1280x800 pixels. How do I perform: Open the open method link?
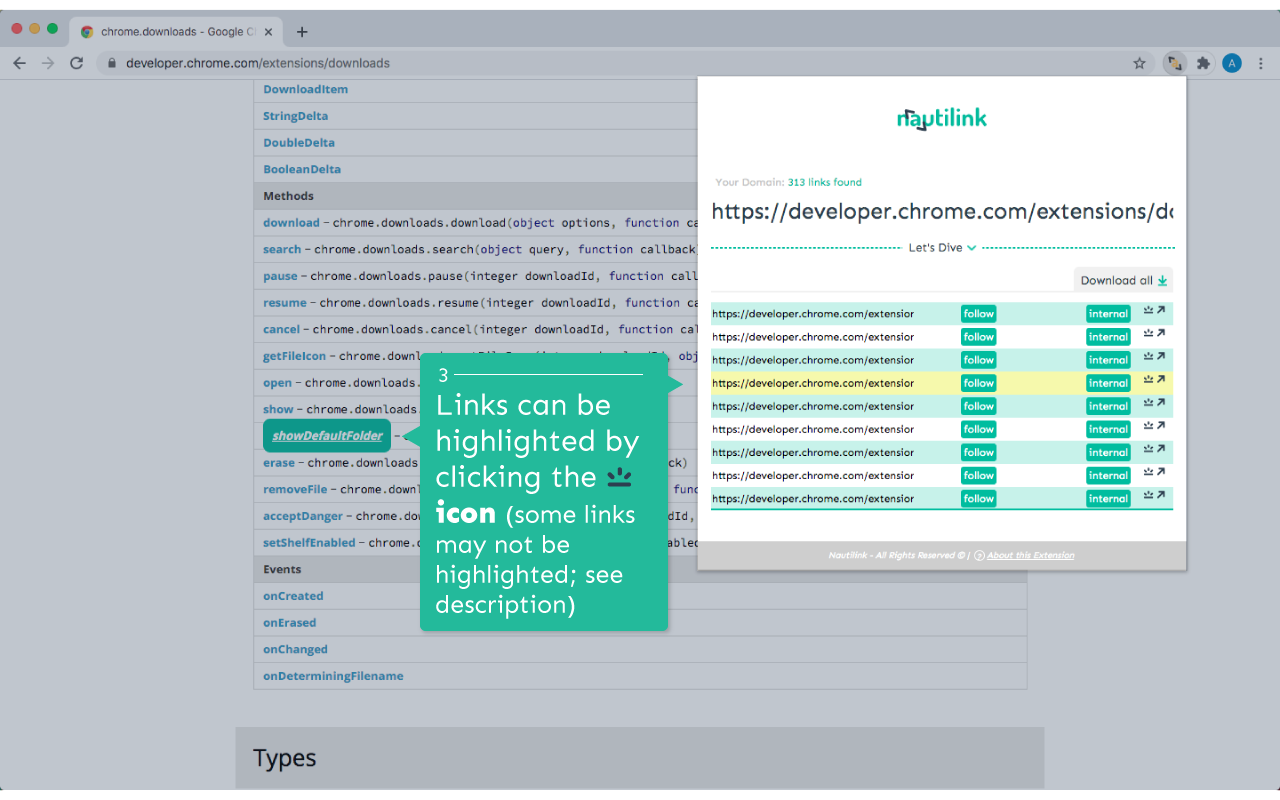pyautogui.click(x=278, y=383)
